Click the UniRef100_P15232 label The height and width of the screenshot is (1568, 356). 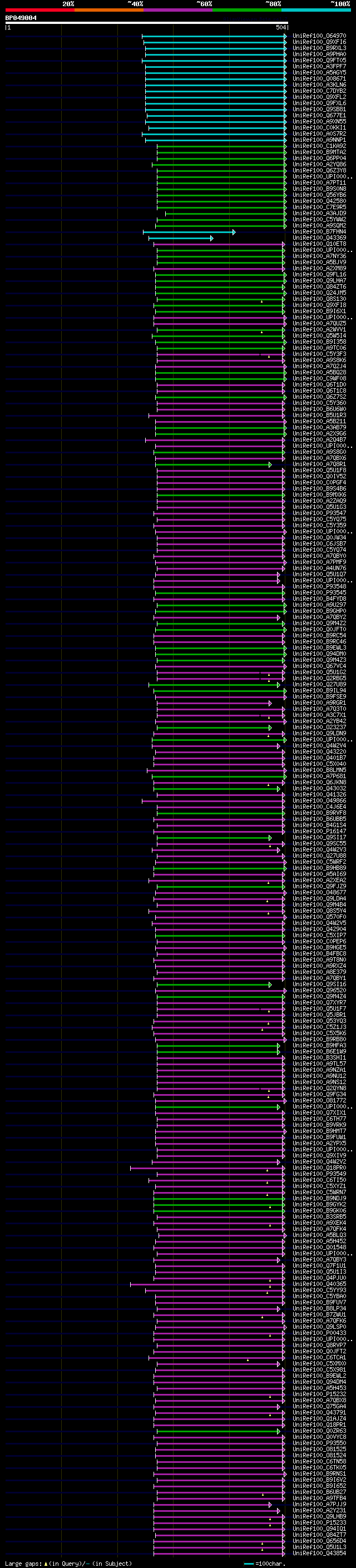pyautogui.click(x=319, y=1394)
